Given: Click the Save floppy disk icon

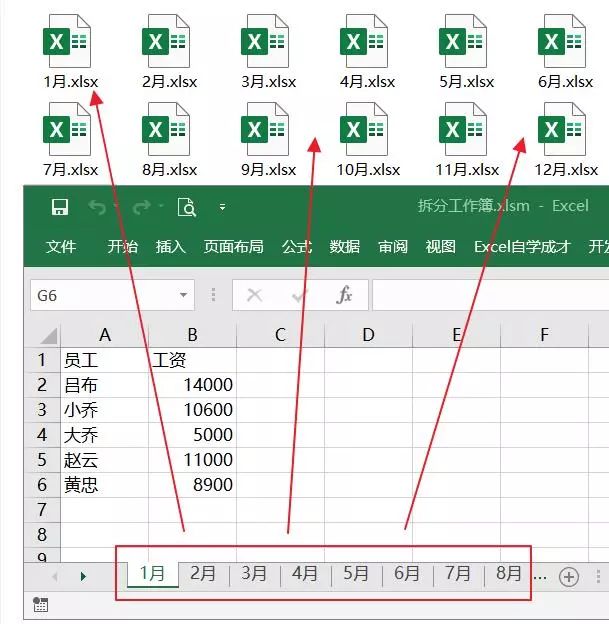Looking at the screenshot, I should (x=60, y=207).
